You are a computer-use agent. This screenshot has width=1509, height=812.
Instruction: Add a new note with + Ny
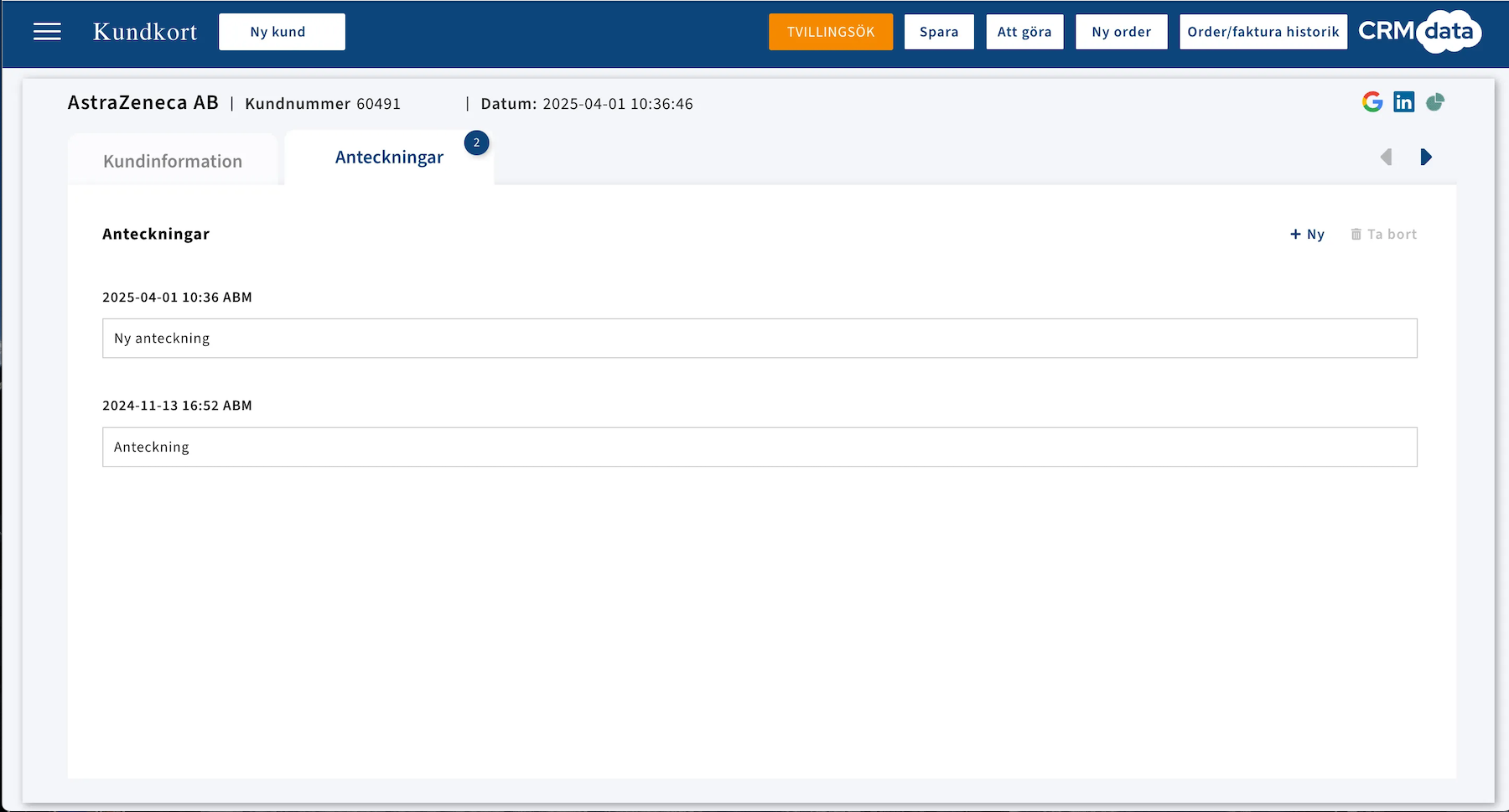[1307, 235]
